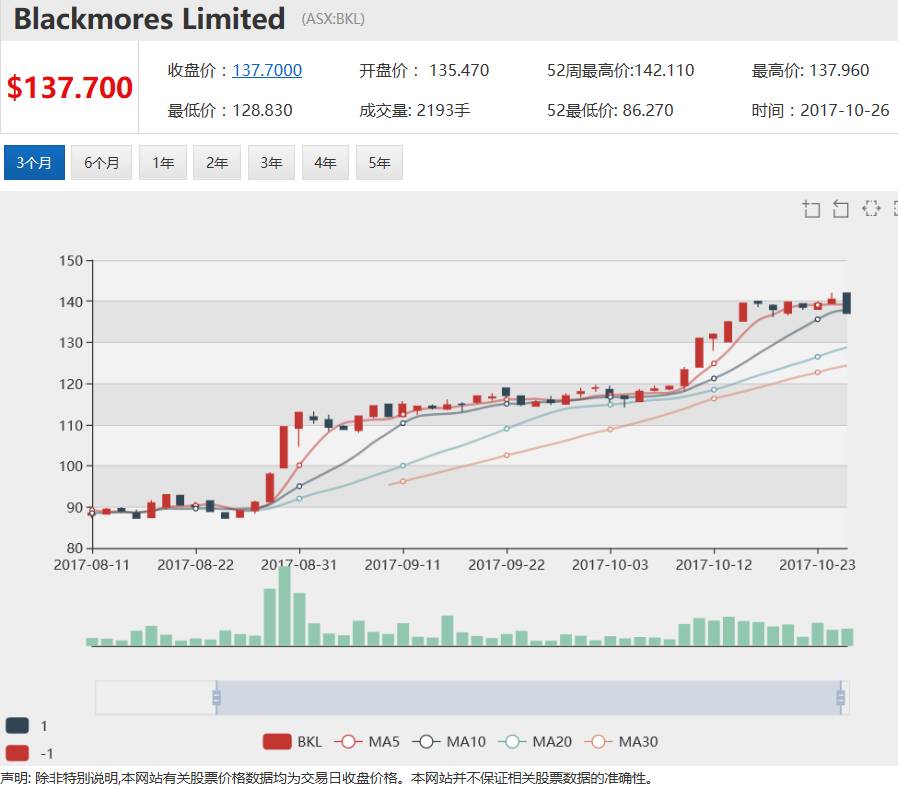This screenshot has width=898, height=790.
Task: Switch to the 6个月 time range
Action: point(101,163)
